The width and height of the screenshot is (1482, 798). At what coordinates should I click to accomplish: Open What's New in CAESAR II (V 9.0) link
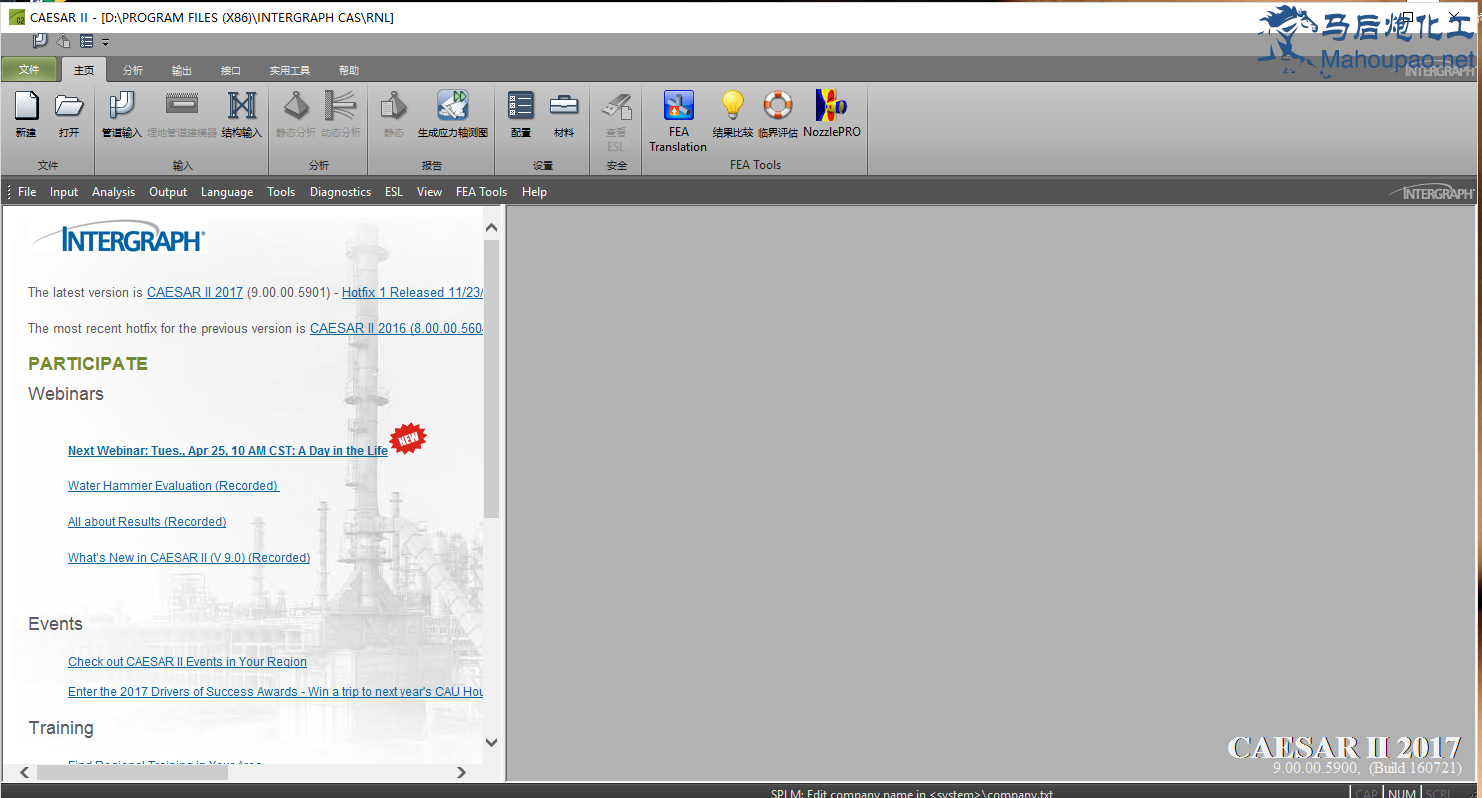pyautogui.click(x=189, y=558)
